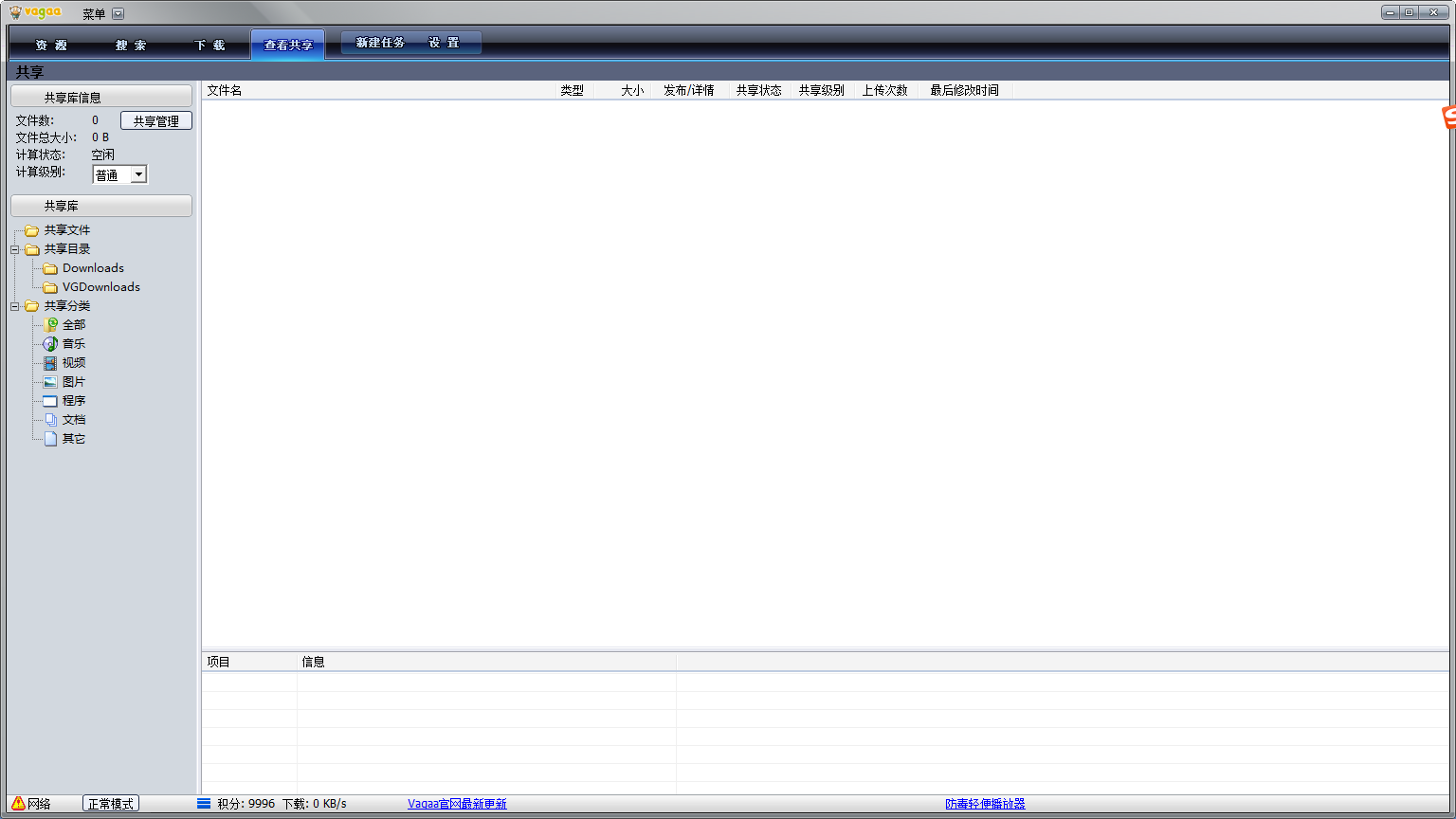Open the Downloads folder under 共享目录
This screenshot has width=1456, height=819.
point(92,268)
